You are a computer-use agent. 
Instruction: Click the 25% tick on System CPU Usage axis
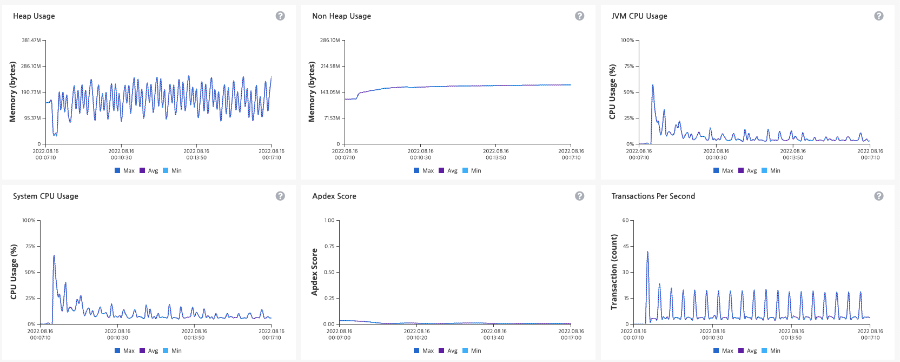[x=29, y=298]
